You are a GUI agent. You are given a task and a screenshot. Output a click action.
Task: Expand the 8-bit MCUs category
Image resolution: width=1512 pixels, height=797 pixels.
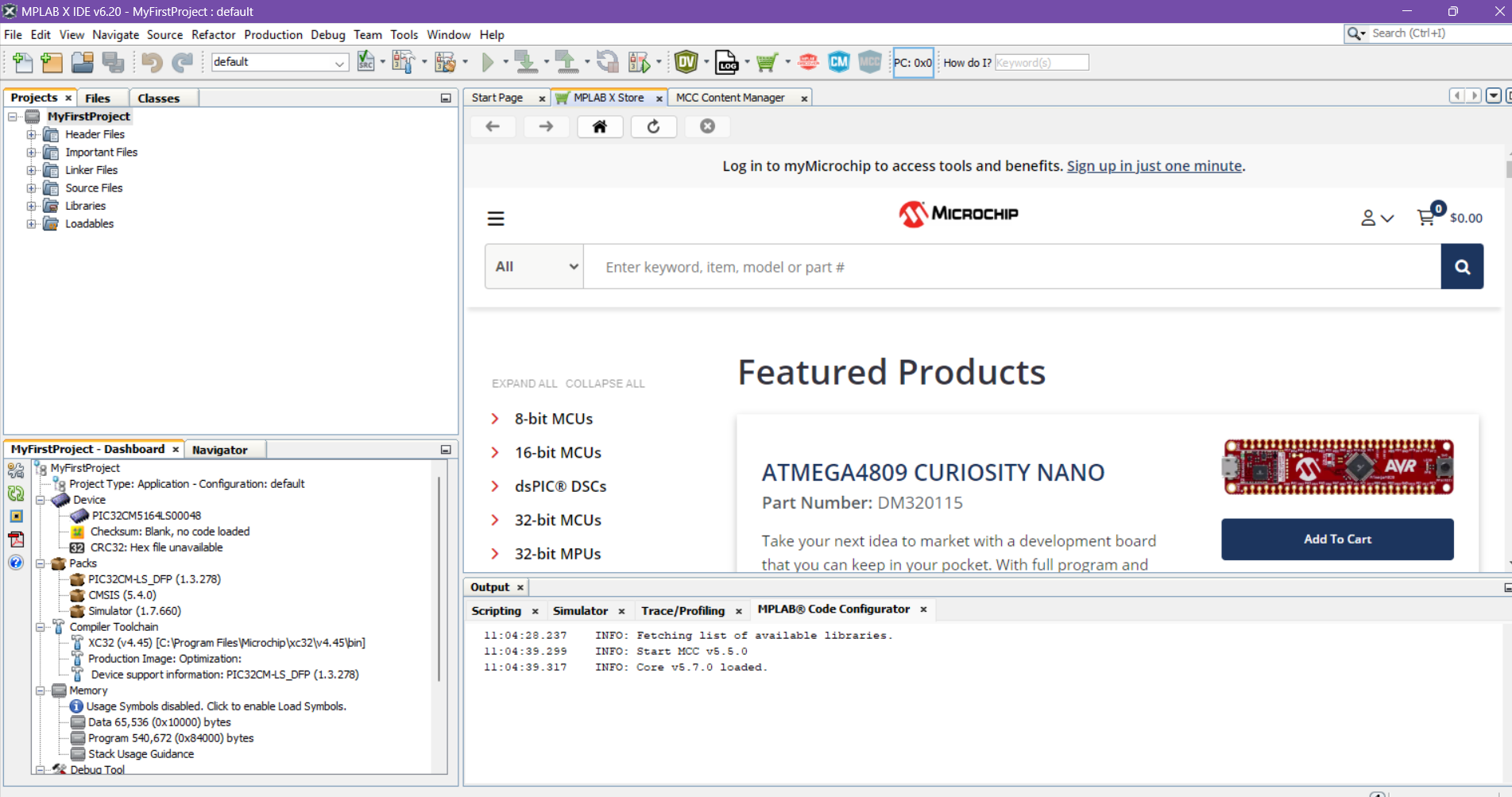(x=495, y=419)
